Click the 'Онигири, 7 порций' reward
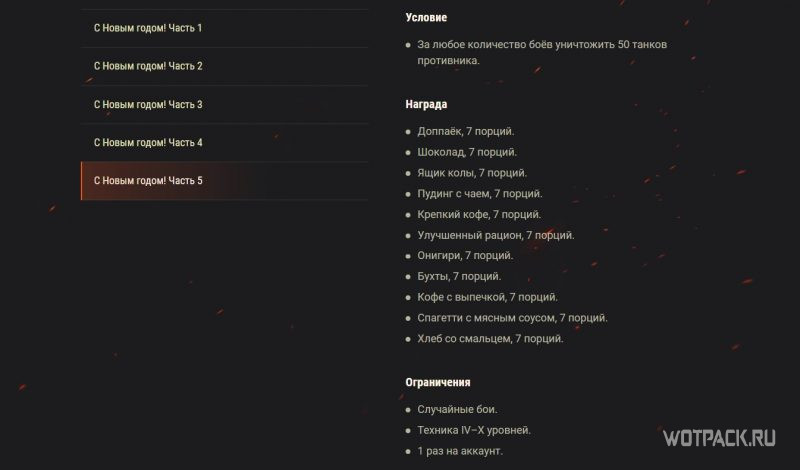The image size is (800, 470). click(465, 256)
